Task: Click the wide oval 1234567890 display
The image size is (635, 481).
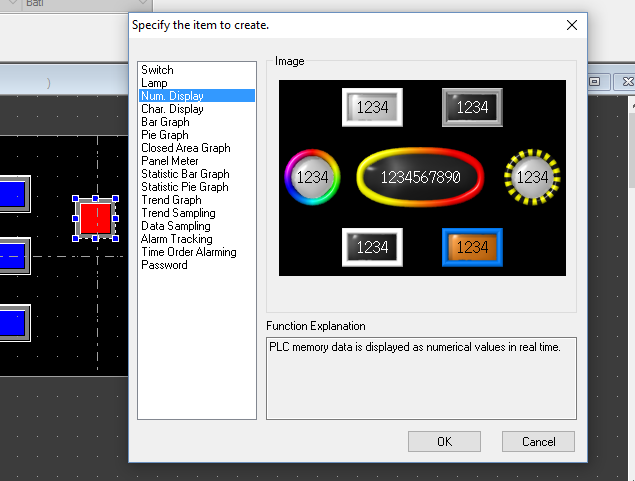Action: 420,177
